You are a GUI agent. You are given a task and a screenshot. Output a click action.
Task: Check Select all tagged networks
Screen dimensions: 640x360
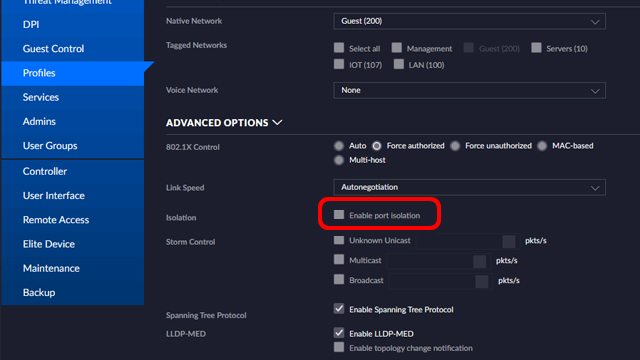[339, 48]
